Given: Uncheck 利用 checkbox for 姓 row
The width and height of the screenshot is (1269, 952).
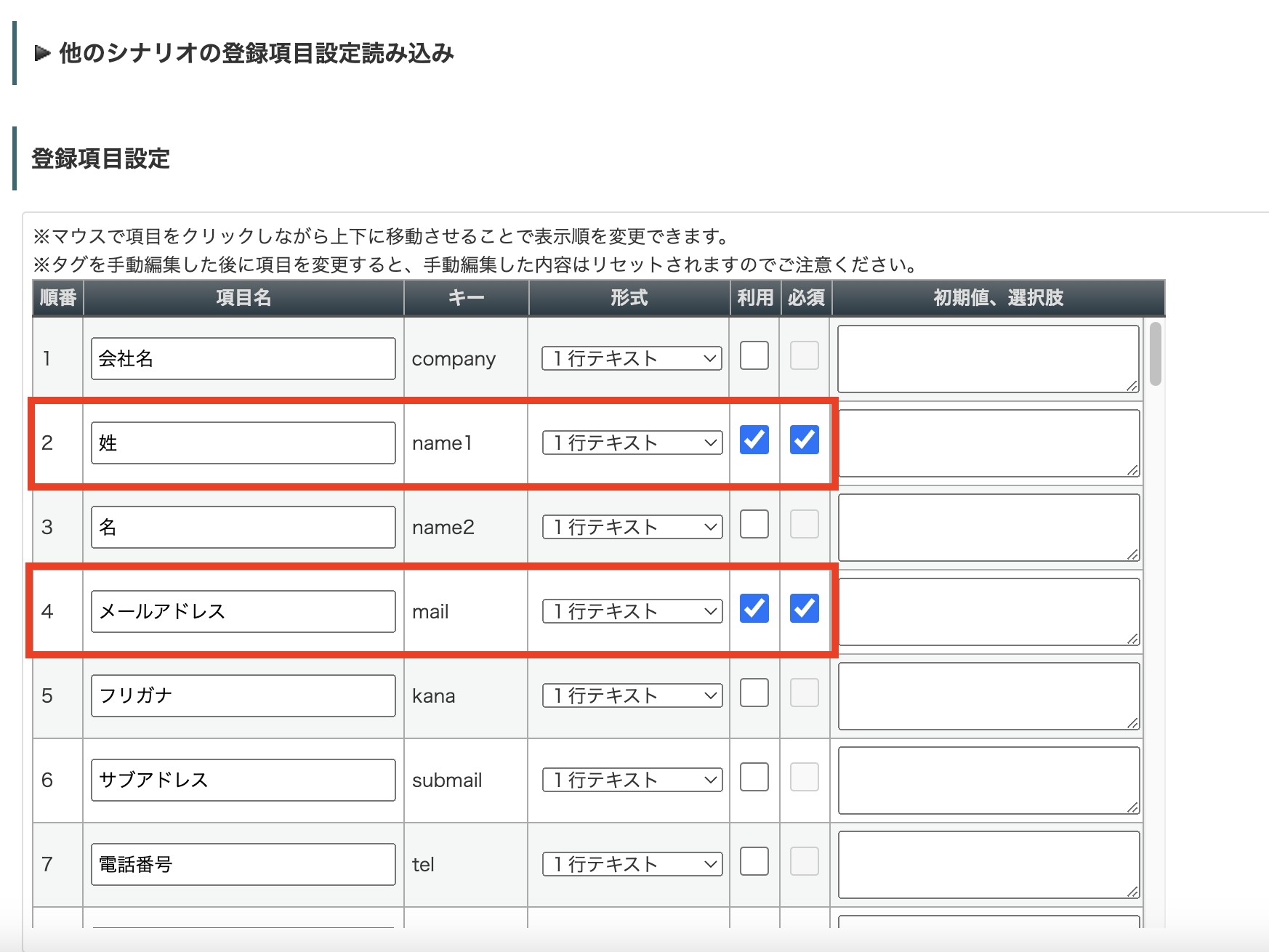Looking at the screenshot, I should pos(754,440).
